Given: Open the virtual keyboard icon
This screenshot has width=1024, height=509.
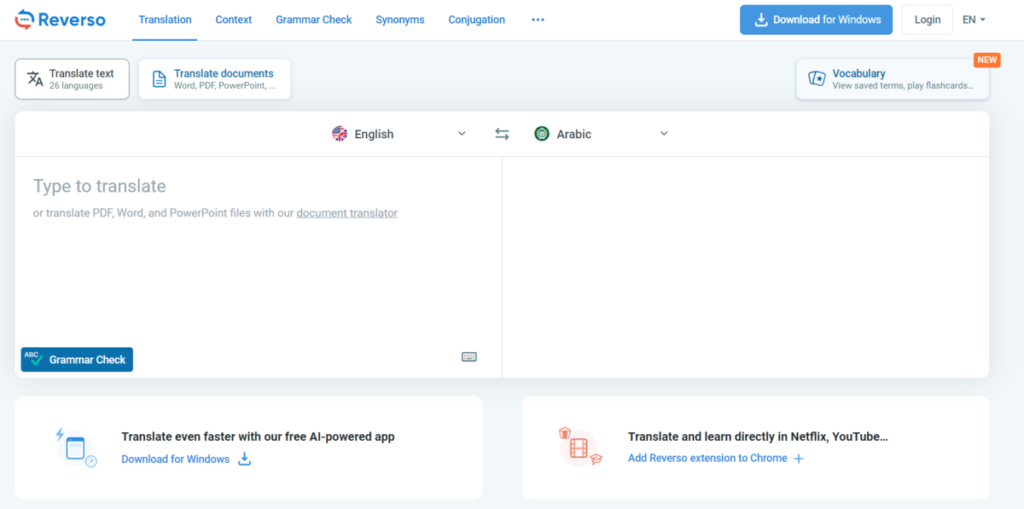Looking at the screenshot, I should pos(469,357).
